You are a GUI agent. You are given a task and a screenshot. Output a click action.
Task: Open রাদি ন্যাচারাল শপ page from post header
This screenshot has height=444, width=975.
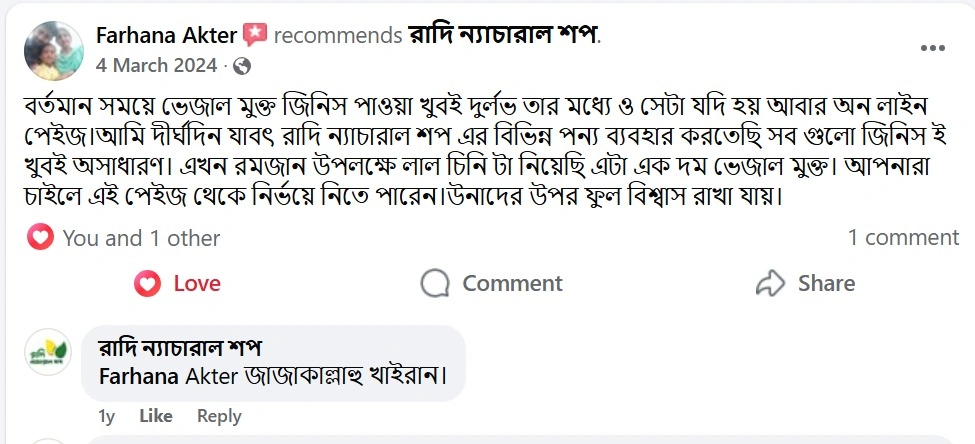tap(502, 35)
